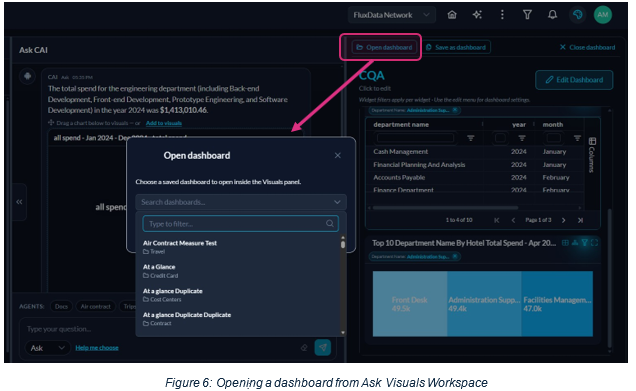This screenshot has width=636, height=391.
Task: Go to previous table page
Action: tap(514, 220)
